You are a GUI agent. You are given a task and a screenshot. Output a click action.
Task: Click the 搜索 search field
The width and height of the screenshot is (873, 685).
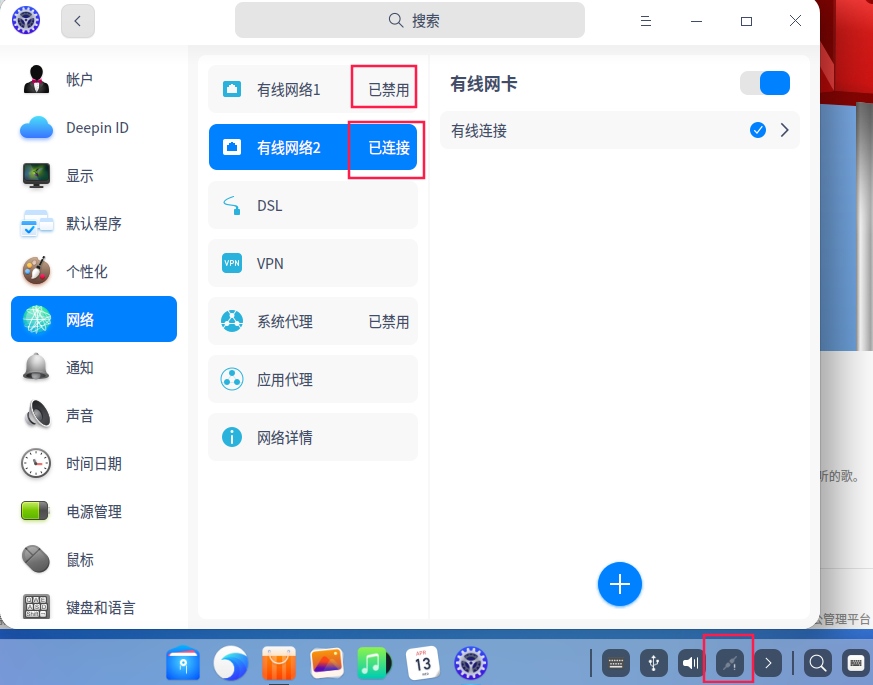(409, 20)
